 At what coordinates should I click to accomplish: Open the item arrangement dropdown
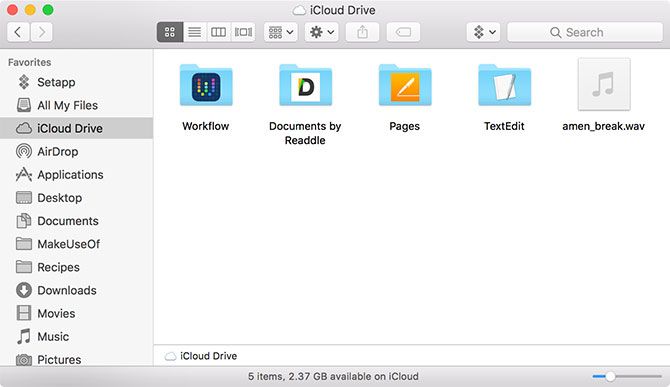[281, 32]
